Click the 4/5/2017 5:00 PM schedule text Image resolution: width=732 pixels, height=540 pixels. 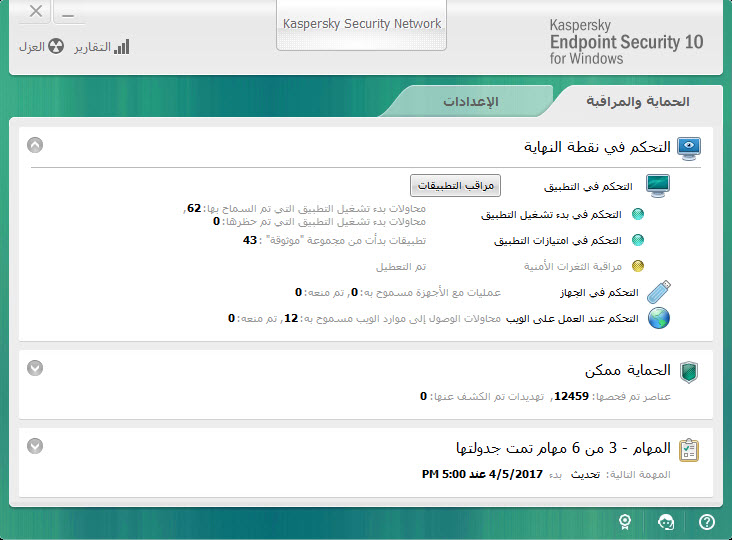(482, 474)
